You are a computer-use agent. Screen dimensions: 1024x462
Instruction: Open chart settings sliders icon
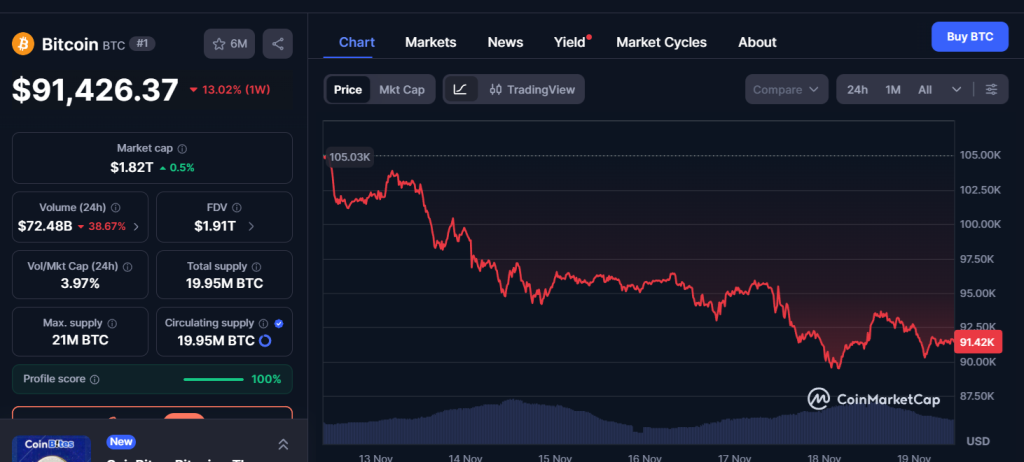[x=991, y=90]
